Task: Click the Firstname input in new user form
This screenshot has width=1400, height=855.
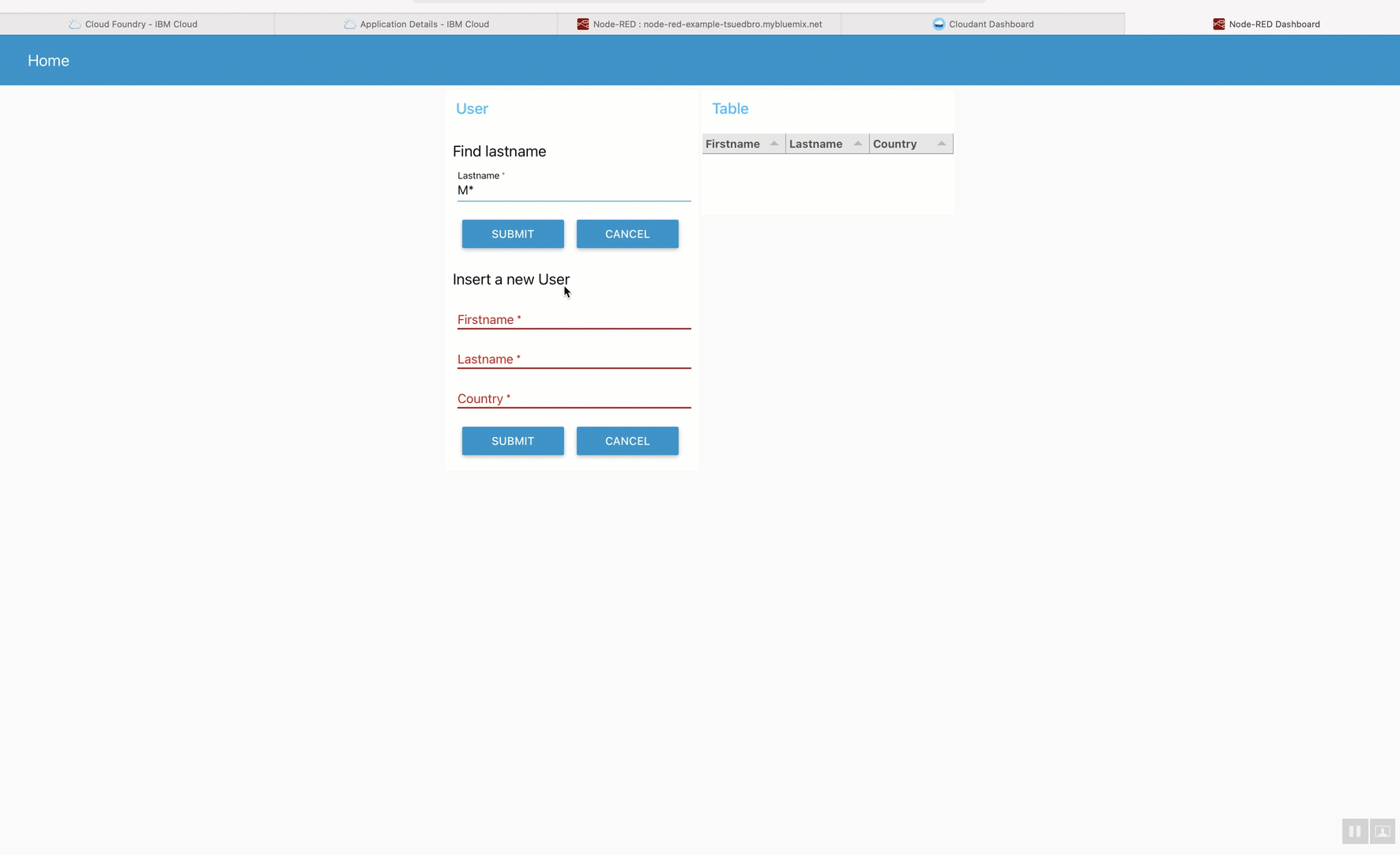Action: pyautogui.click(x=574, y=319)
